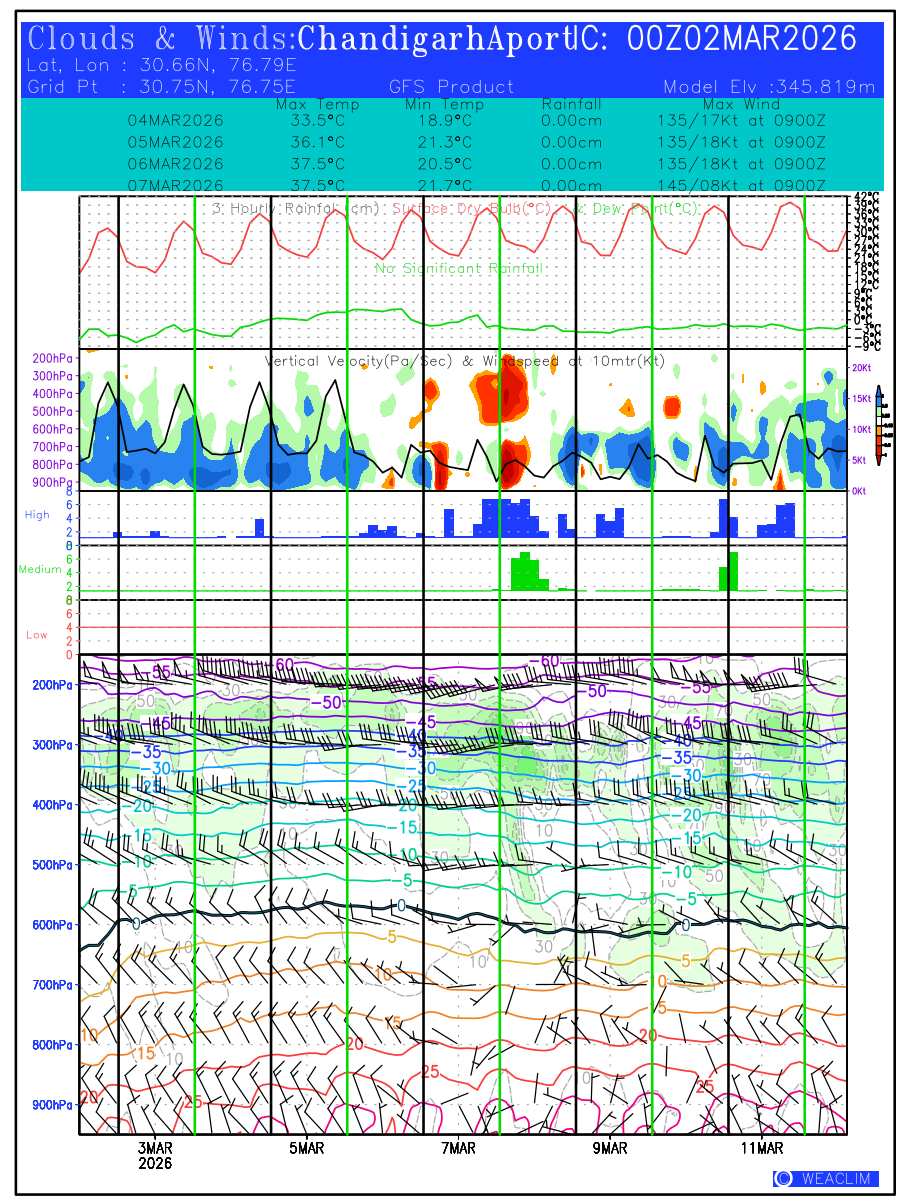Click the 'Clouds & Winds' title text

160,39
